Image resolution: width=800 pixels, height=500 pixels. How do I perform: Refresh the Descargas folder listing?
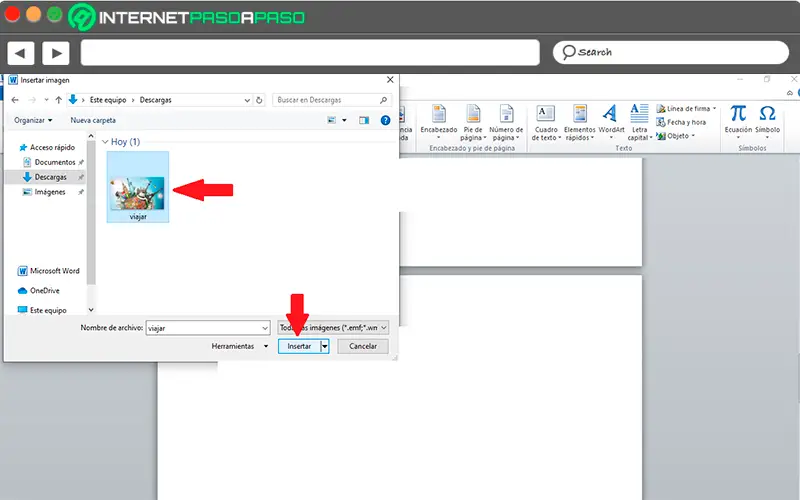(259, 100)
